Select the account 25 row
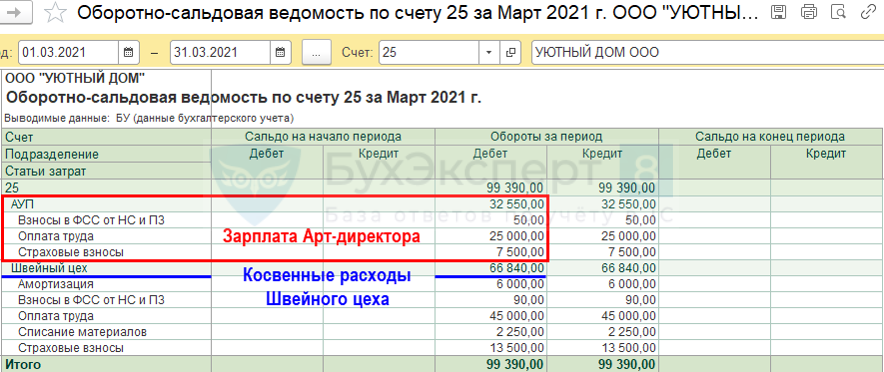The height and width of the screenshot is (372, 884). tap(442, 188)
